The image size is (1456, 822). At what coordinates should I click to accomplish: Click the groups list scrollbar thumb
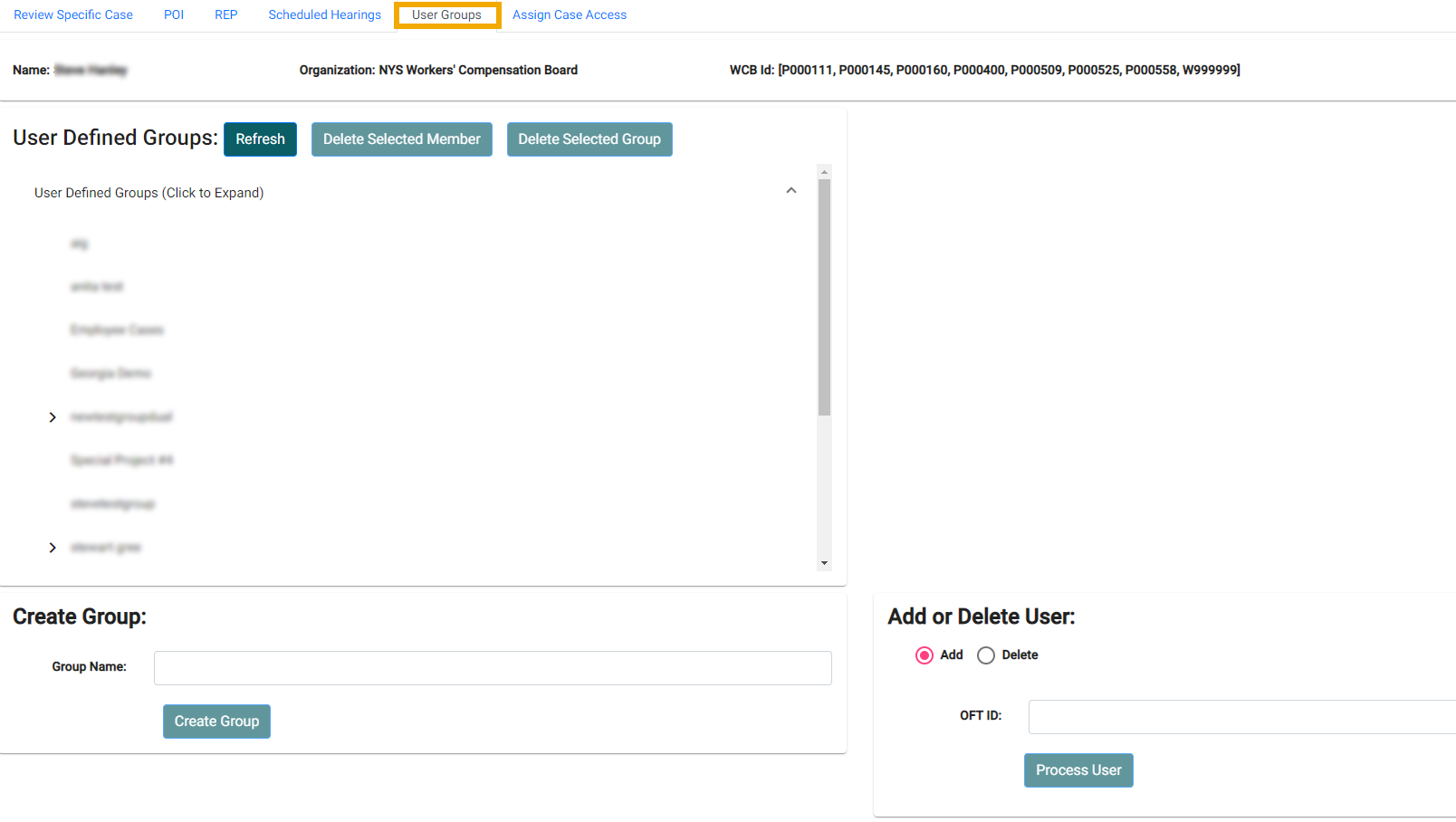point(824,297)
